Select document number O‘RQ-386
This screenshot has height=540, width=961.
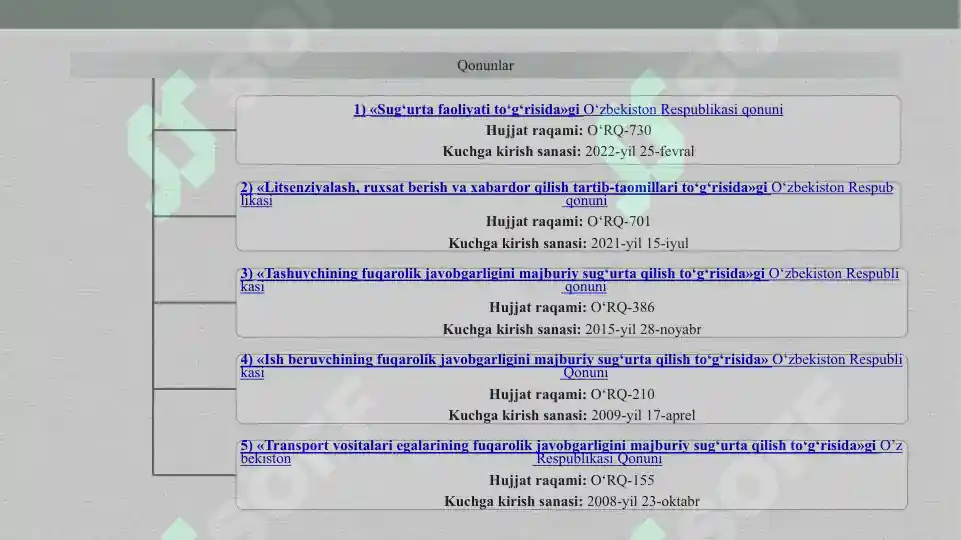[622, 307]
